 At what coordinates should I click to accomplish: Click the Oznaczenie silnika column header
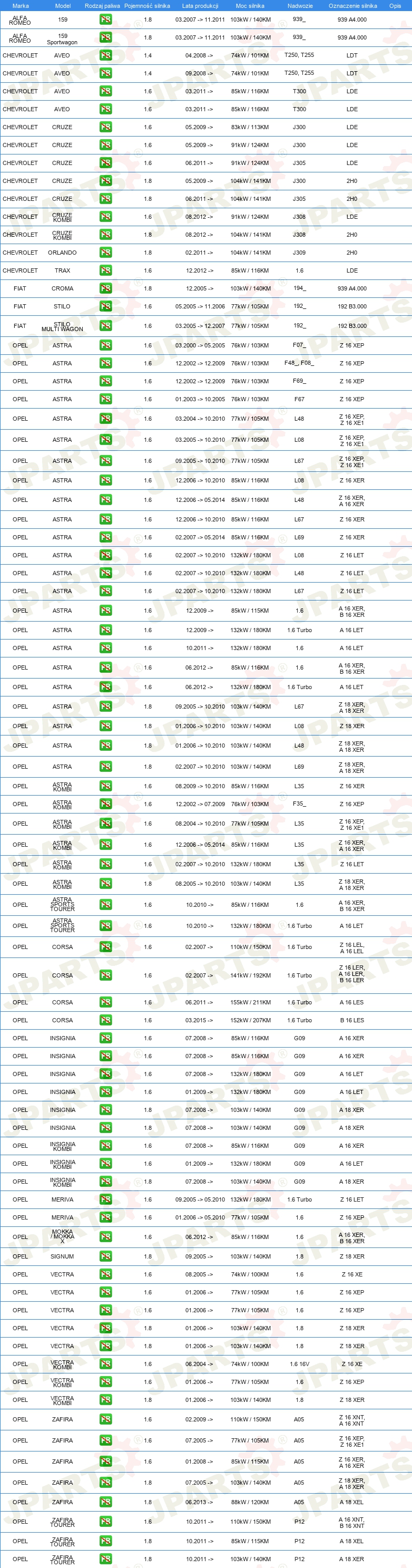pyautogui.click(x=352, y=5)
